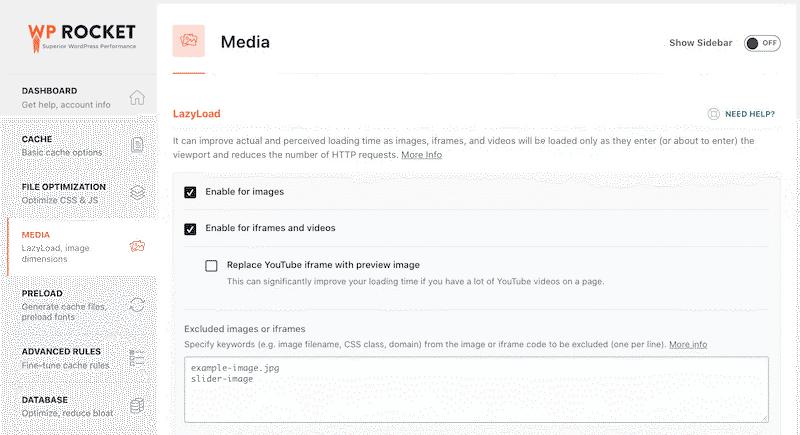The width and height of the screenshot is (800, 435).
Task: Enable Replace YouTube iframe with preview image
Action: pos(211,266)
